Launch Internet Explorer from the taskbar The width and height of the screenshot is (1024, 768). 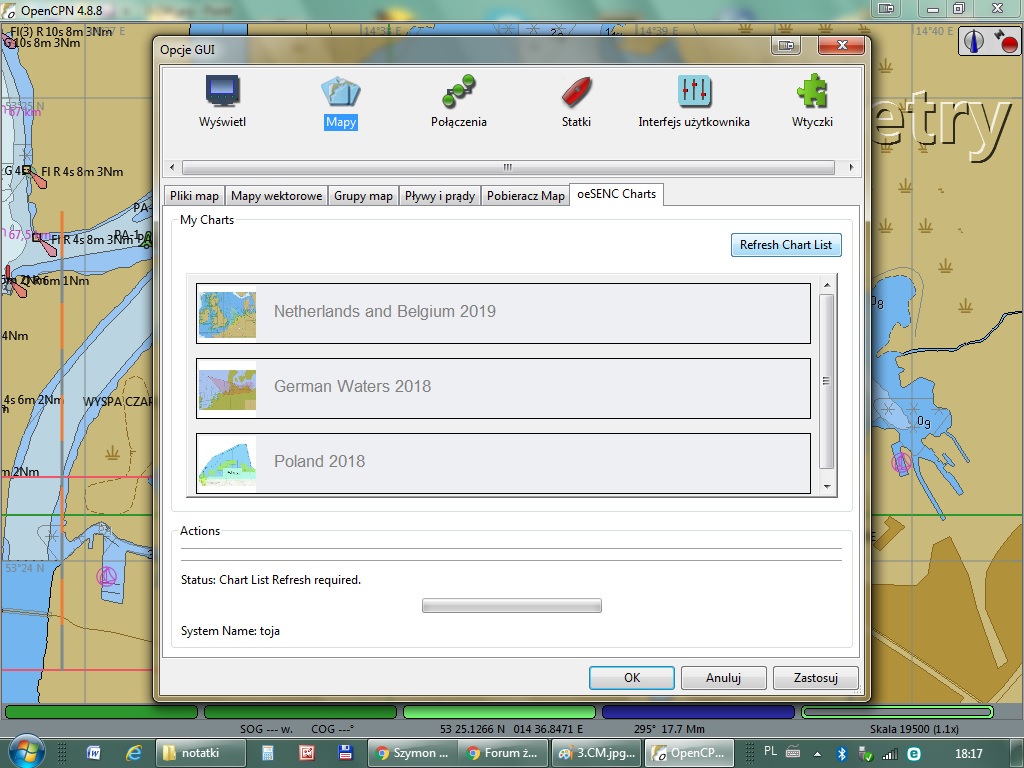(x=134, y=753)
